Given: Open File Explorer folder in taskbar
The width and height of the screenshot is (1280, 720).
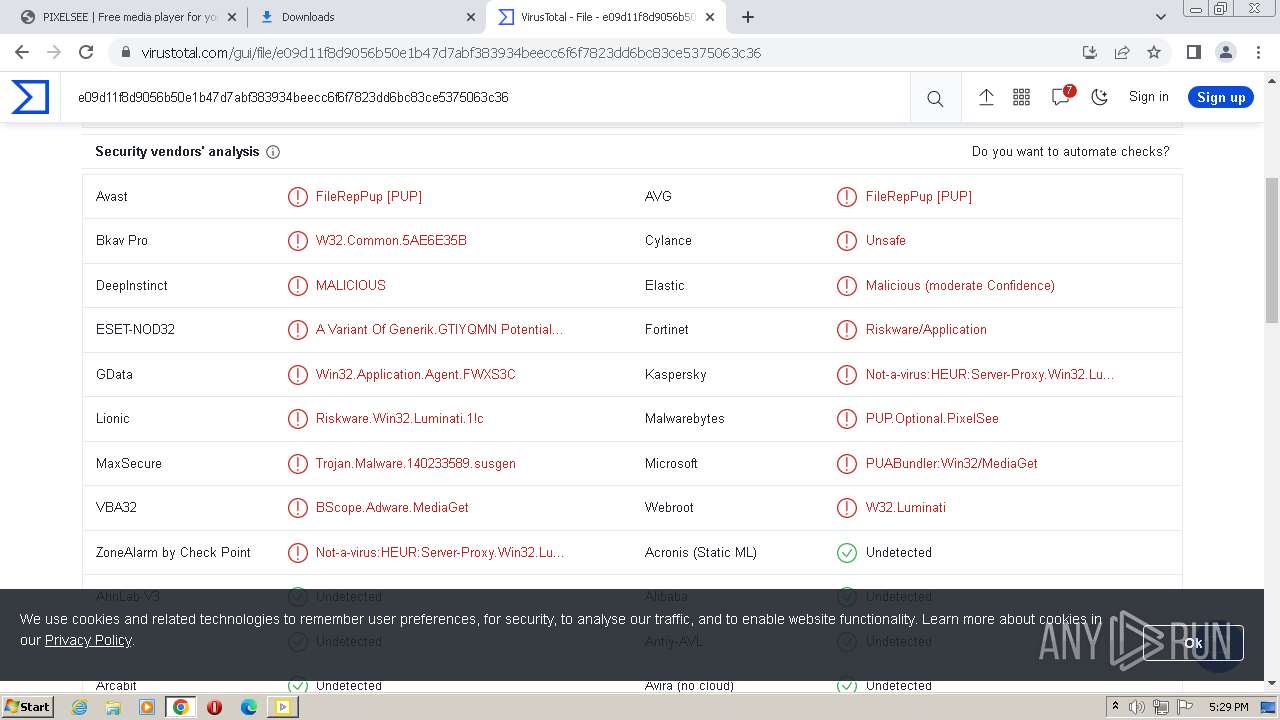Looking at the screenshot, I should click(113, 707).
